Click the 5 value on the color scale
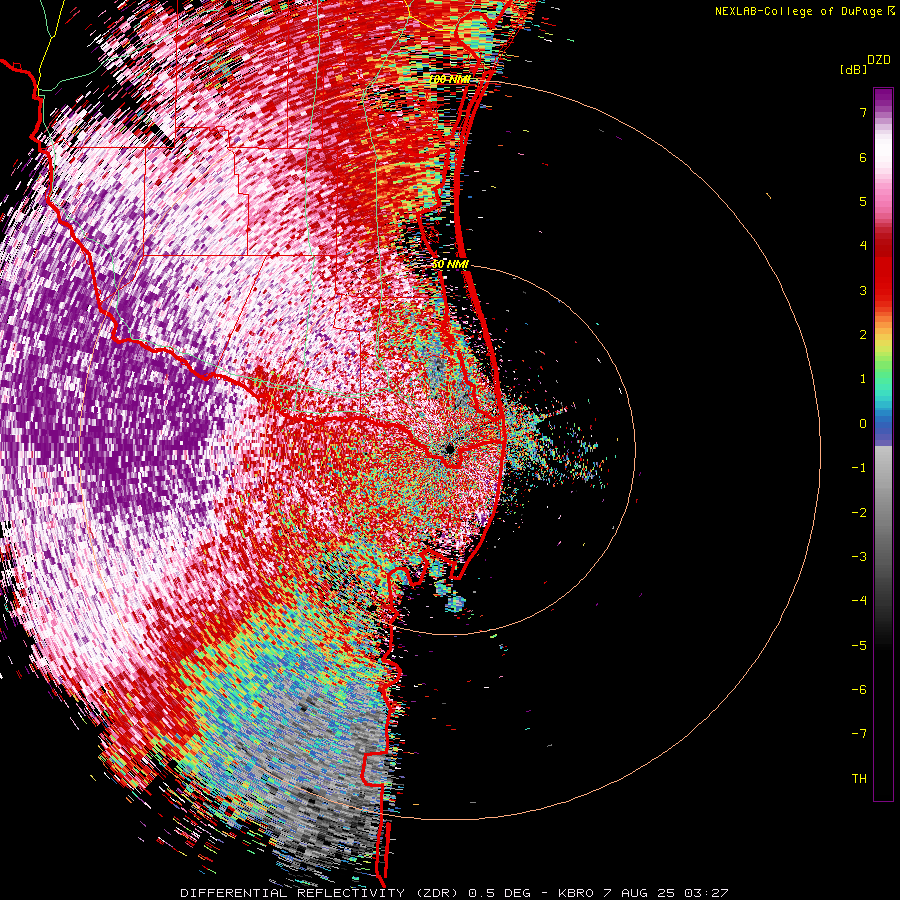900x900 pixels. click(863, 202)
